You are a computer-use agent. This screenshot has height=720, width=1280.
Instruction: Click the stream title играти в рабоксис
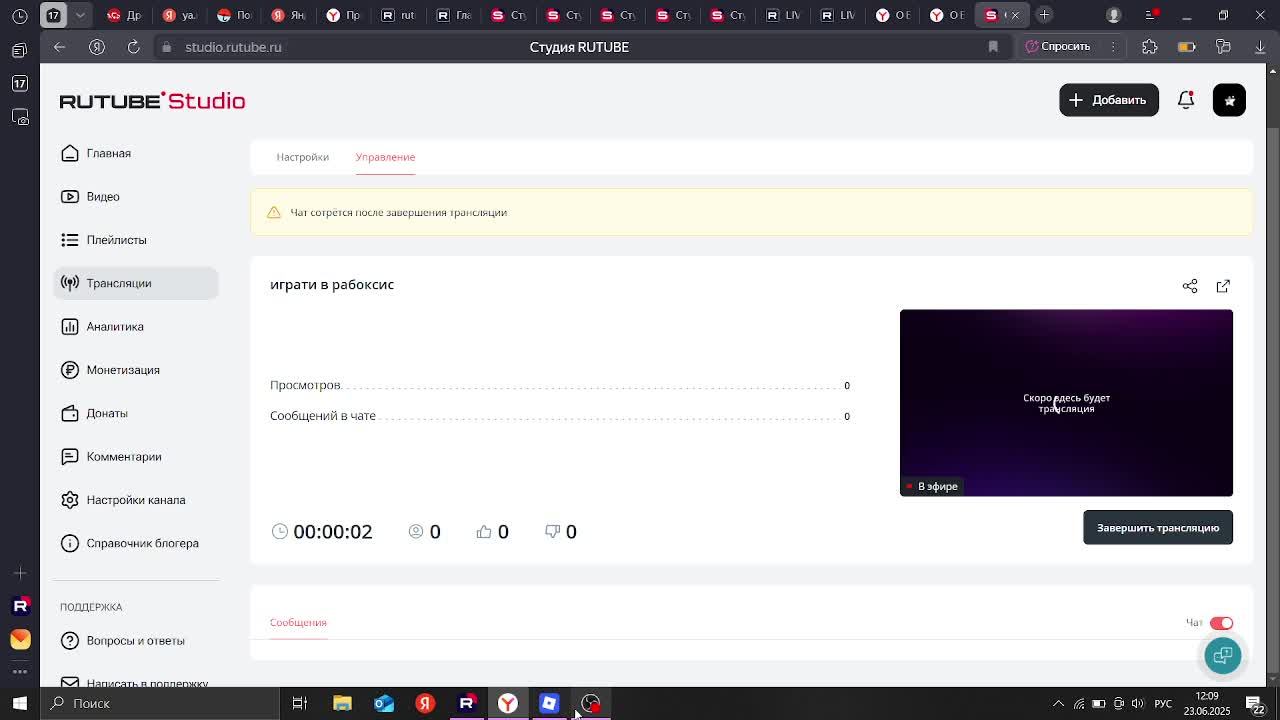332,284
